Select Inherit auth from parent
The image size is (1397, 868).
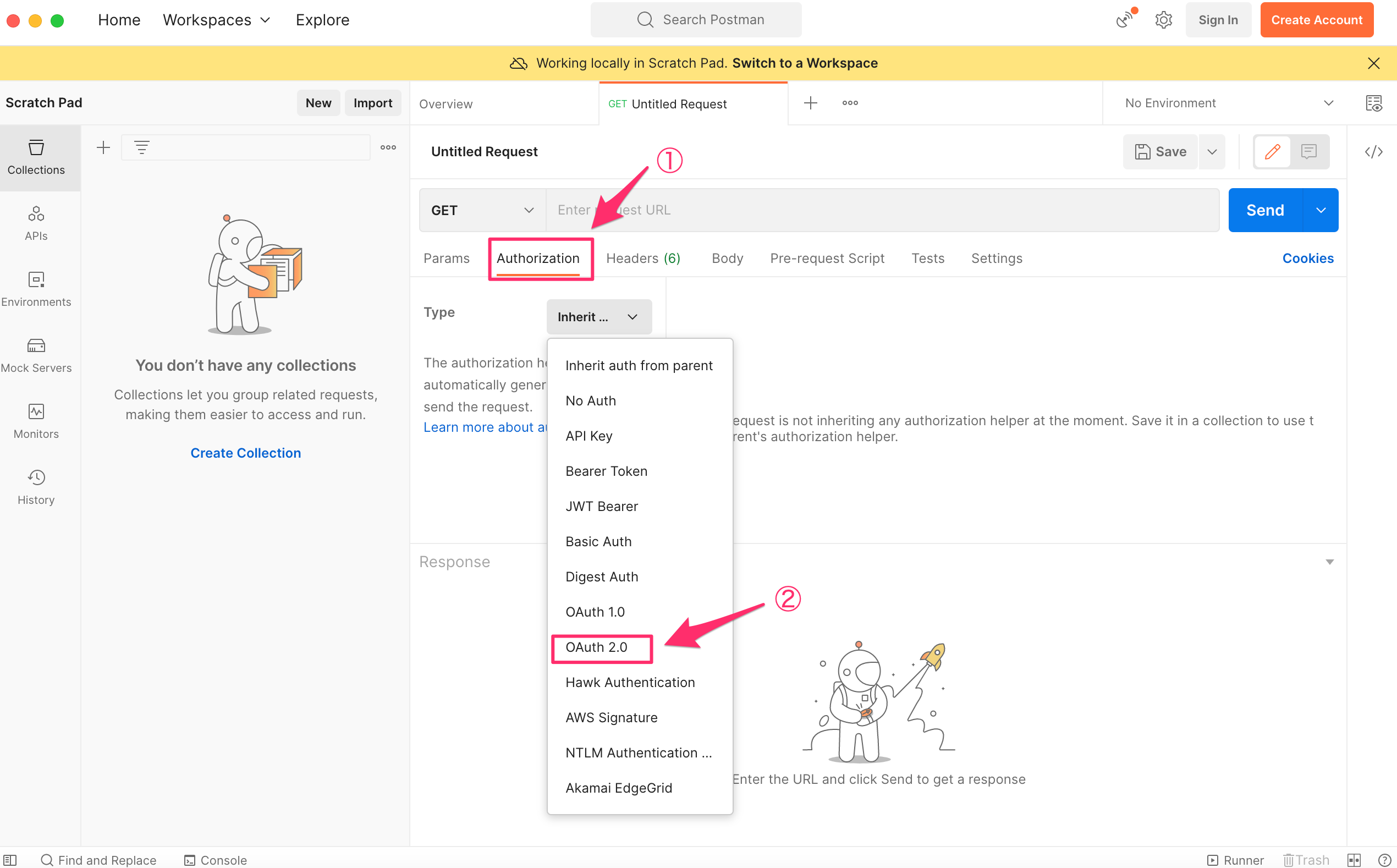pyautogui.click(x=640, y=366)
